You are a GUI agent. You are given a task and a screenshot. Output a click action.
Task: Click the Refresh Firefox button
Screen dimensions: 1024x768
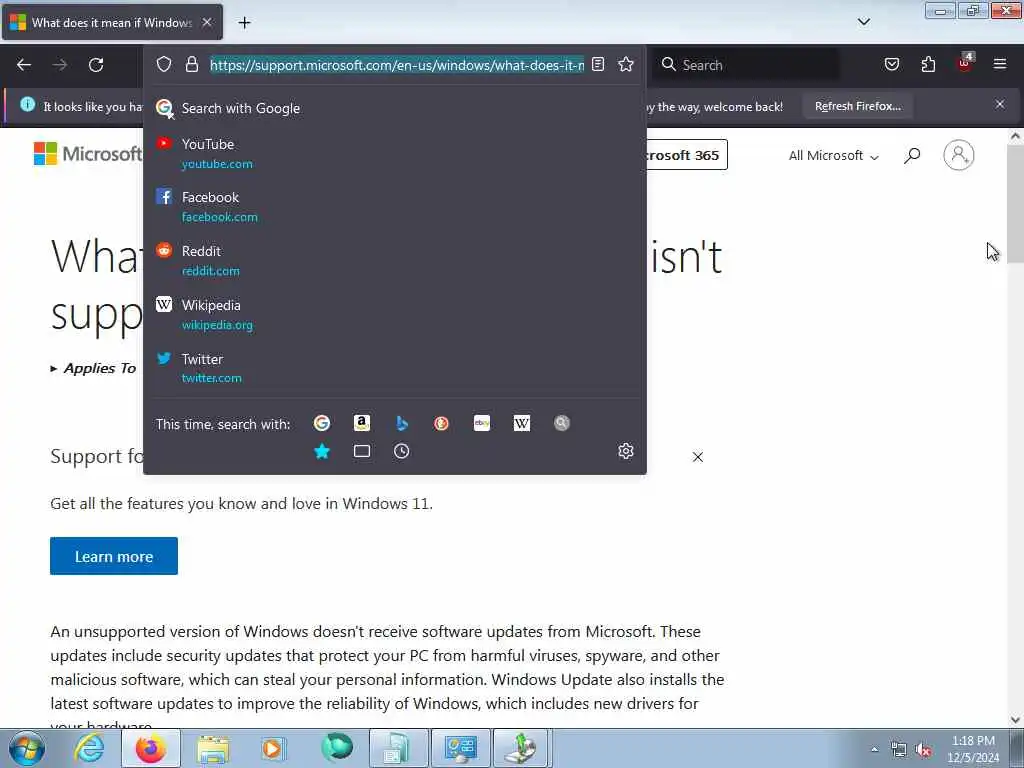pos(857,106)
